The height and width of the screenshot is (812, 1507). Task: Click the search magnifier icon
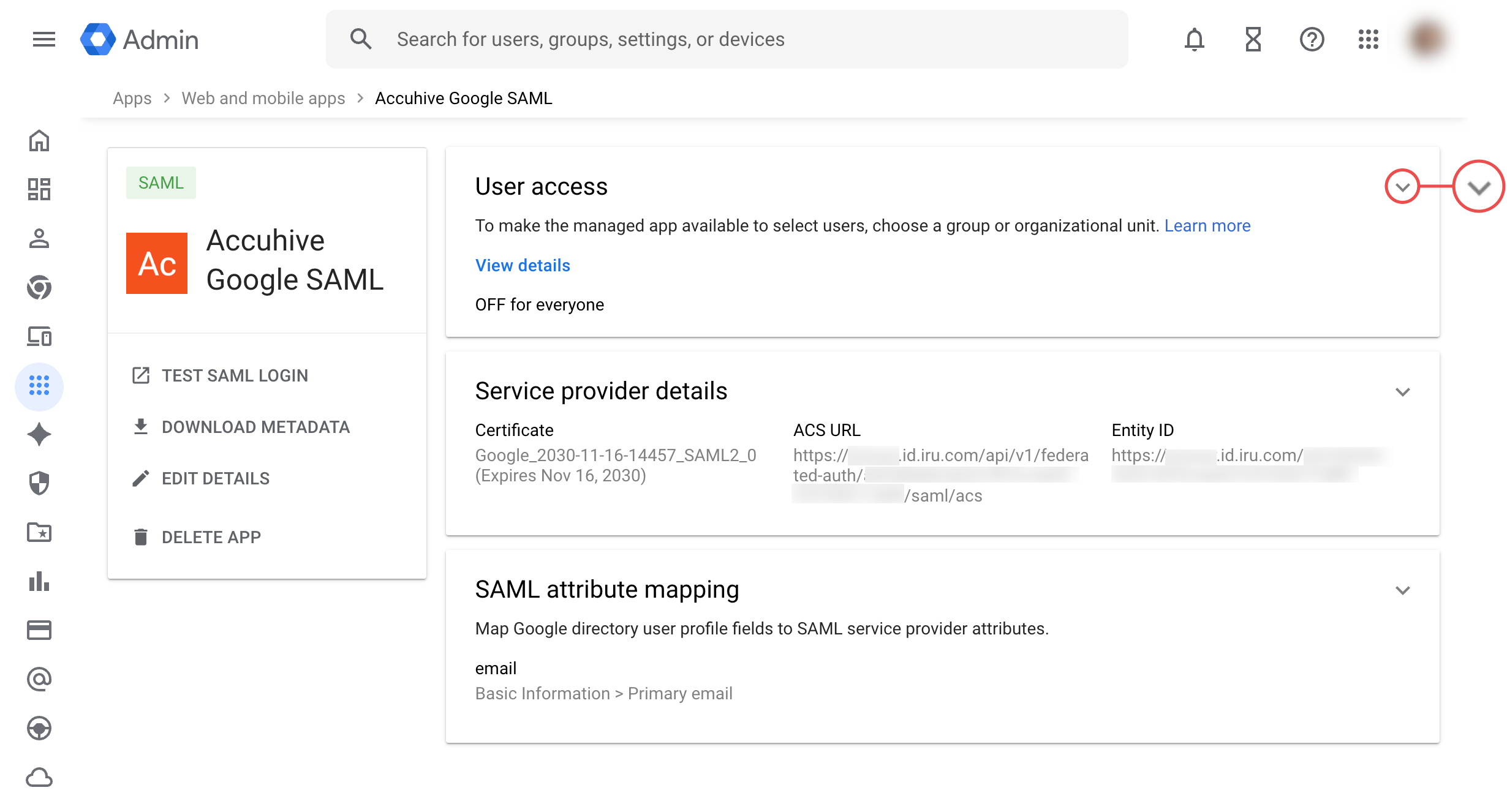click(361, 39)
